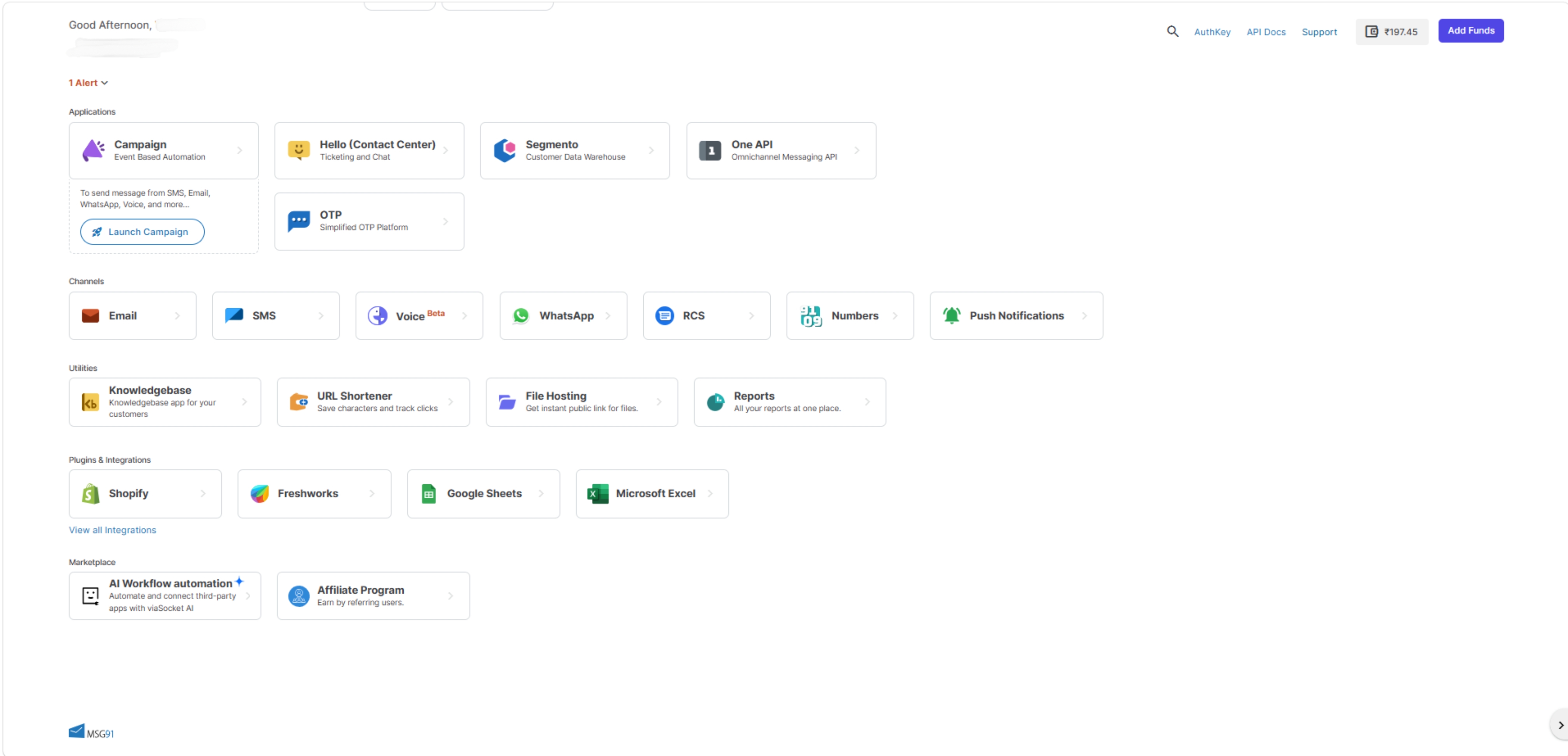Open View all Integrations link
Screen dimensions: 1568x756
113,530
